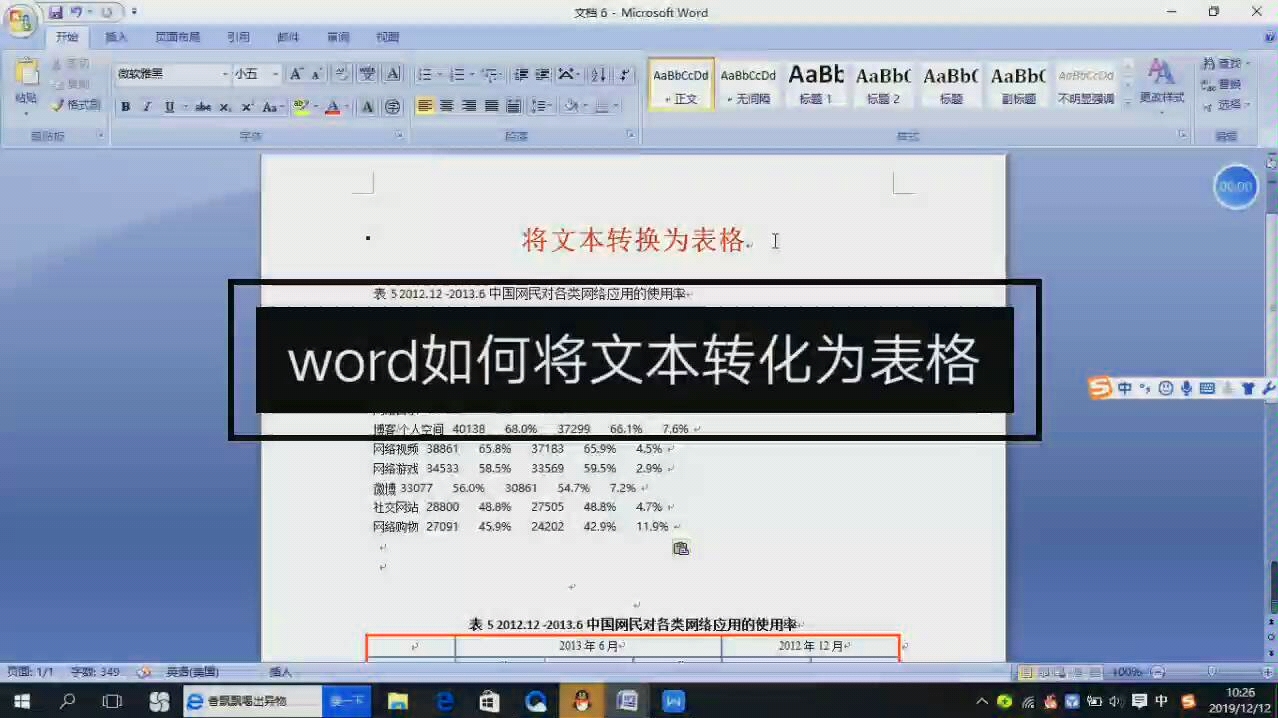The image size is (1278, 718).
Task: Apply the Text Highlight Color icon
Action: (300, 106)
